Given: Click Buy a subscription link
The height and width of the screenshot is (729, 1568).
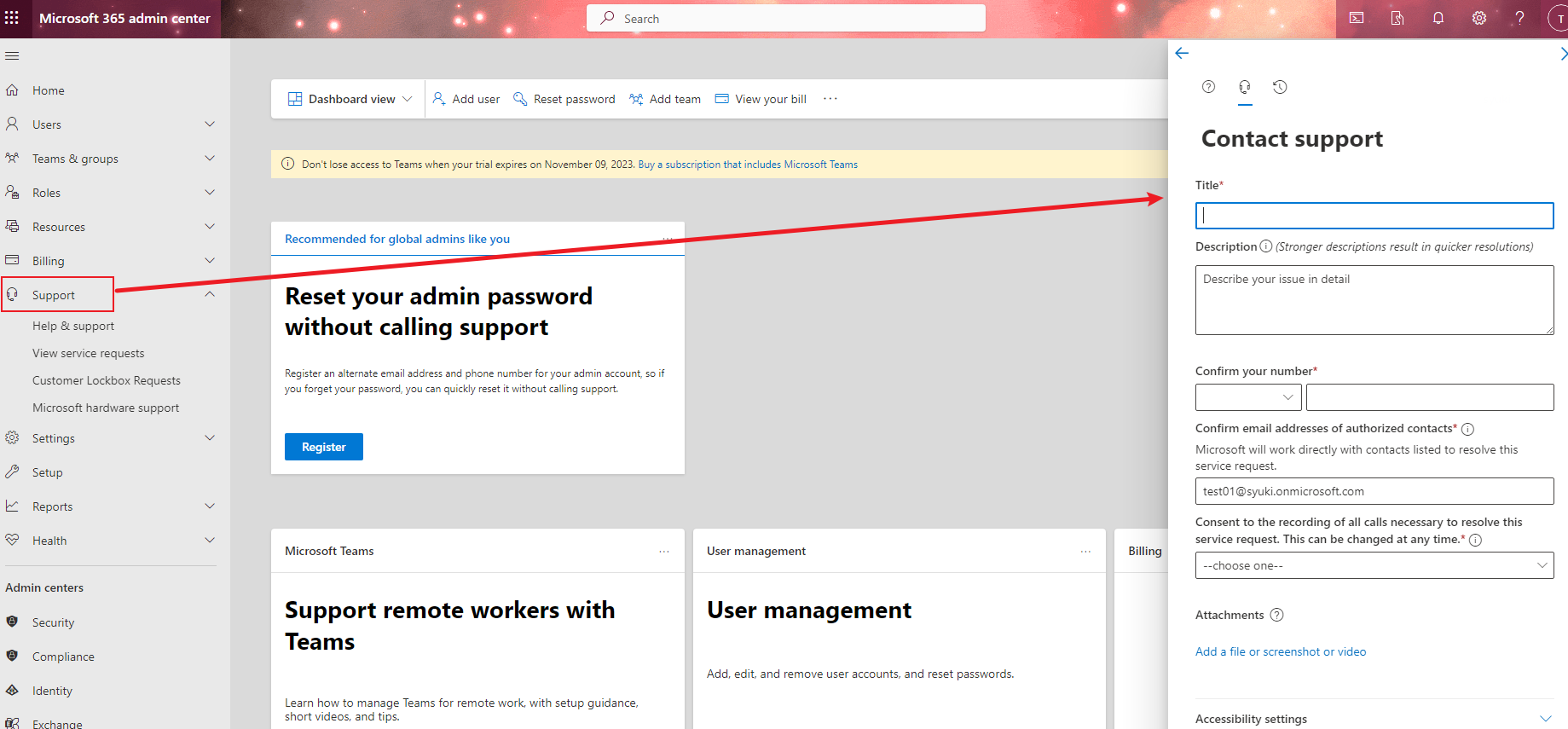Looking at the screenshot, I should point(748,165).
